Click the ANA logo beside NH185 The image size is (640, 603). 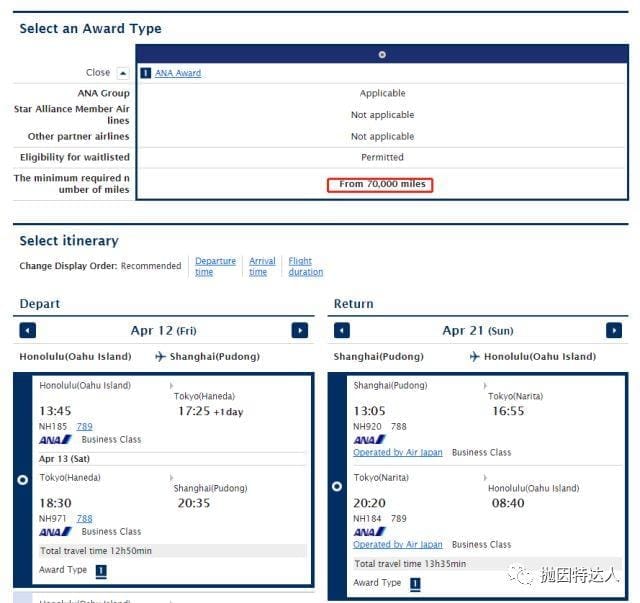(55, 439)
